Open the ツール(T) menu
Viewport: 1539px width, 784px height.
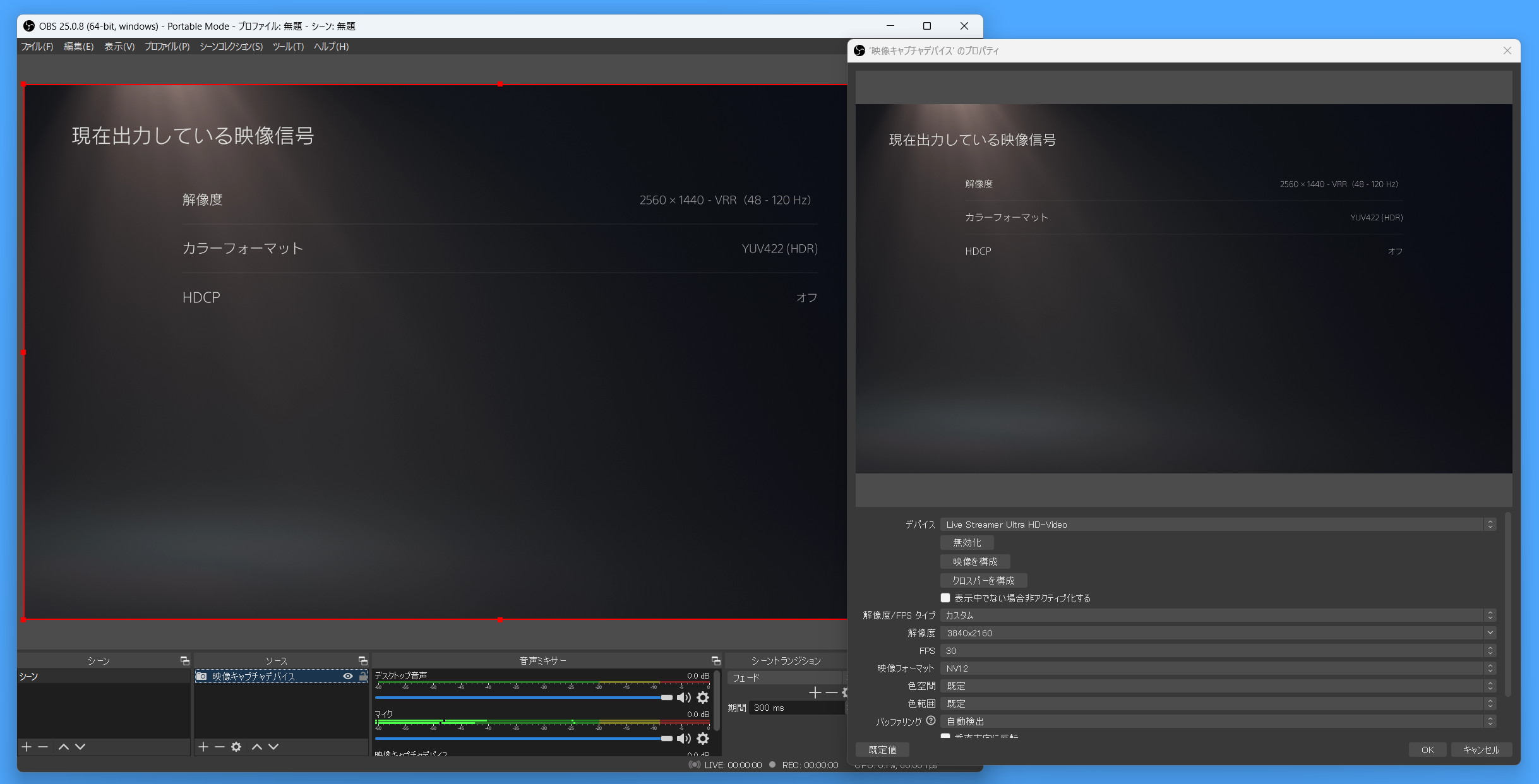point(288,47)
